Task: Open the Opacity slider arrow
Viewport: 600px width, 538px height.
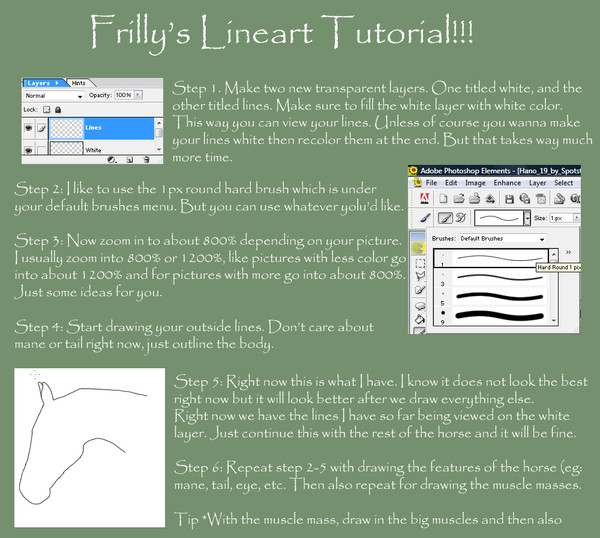Action: click(x=139, y=95)
